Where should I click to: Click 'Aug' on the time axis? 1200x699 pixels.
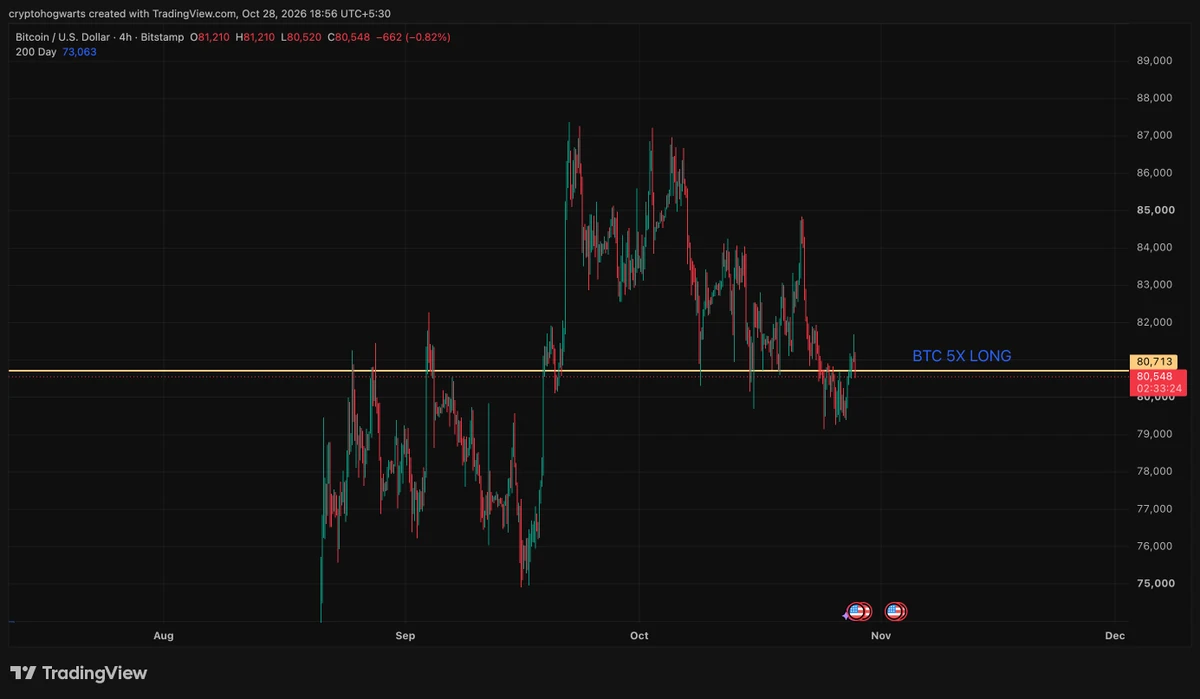coord(164,636)
